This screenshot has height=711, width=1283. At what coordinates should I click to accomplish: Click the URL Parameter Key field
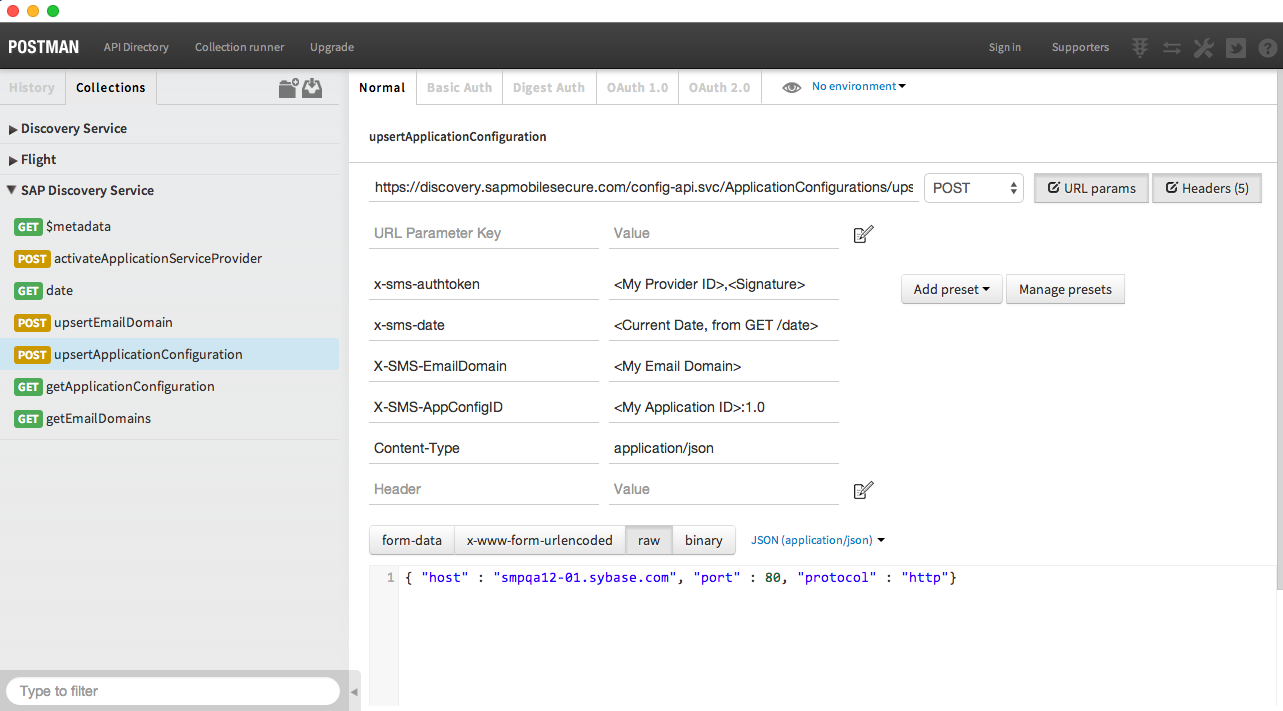(x=484, y=234)
